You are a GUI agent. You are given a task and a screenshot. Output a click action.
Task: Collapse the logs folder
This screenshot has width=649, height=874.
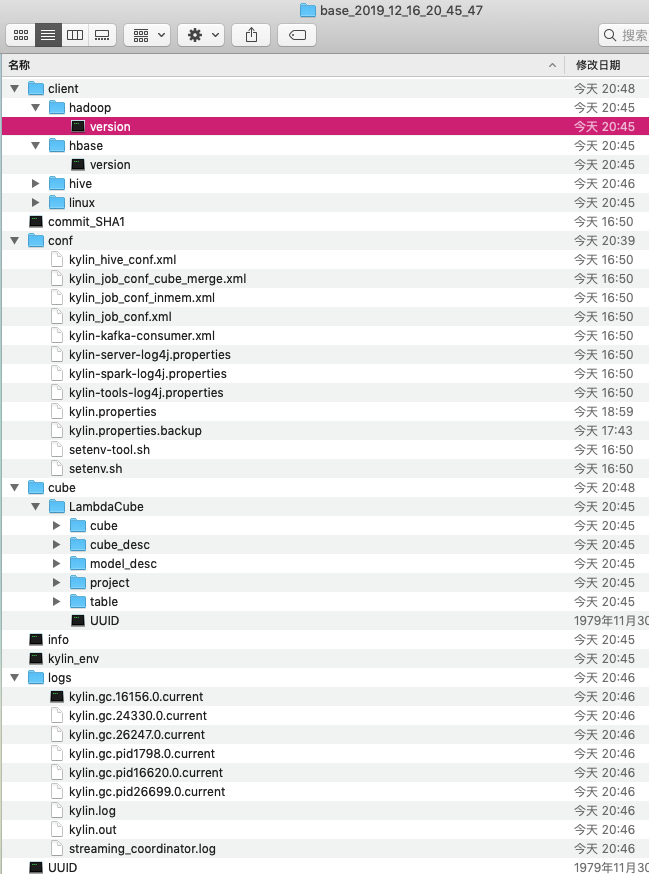point(14,678)
